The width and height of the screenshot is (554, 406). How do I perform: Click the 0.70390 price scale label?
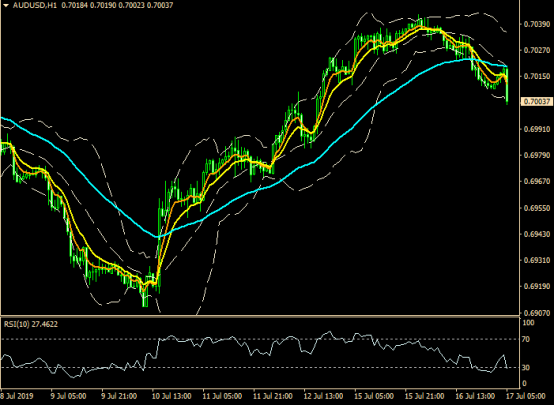[x=537, y=24]
